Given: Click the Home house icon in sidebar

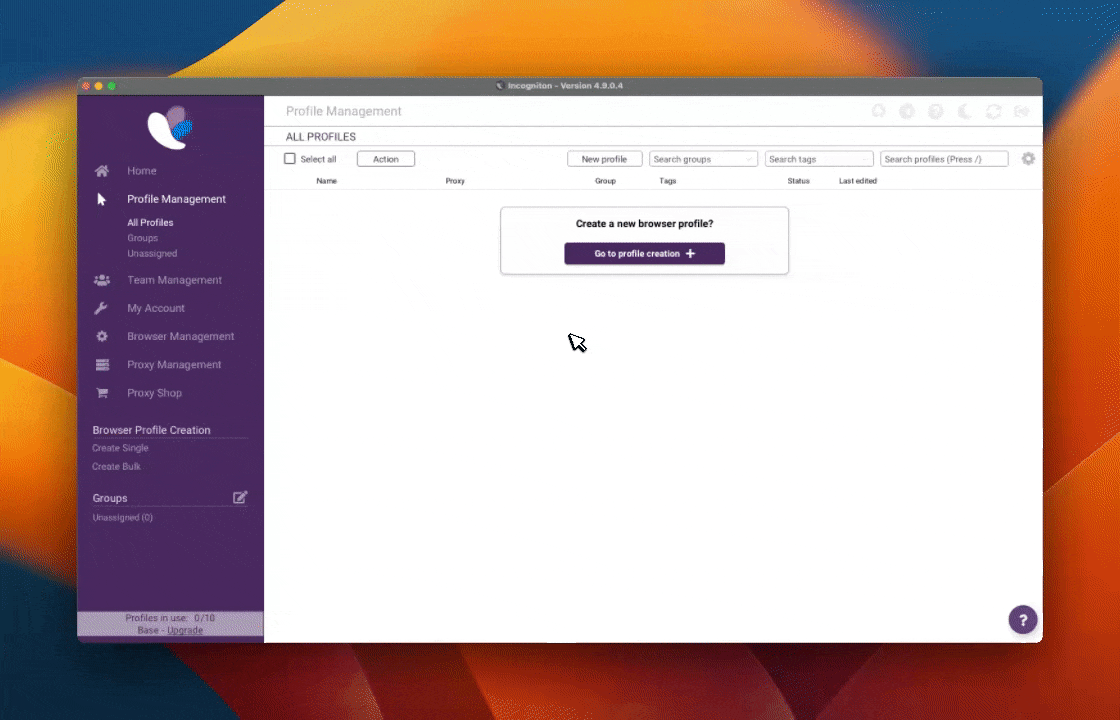Looking at the screenshot, I should [102, 171].
